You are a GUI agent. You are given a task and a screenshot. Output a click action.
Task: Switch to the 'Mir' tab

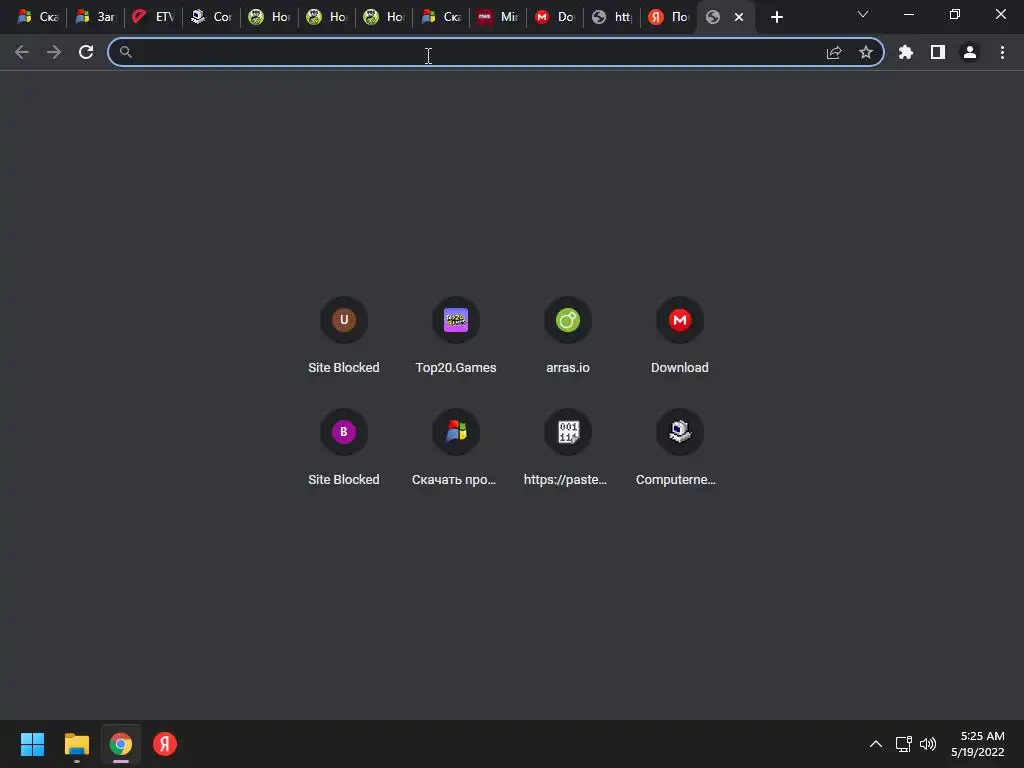(498, 17)
